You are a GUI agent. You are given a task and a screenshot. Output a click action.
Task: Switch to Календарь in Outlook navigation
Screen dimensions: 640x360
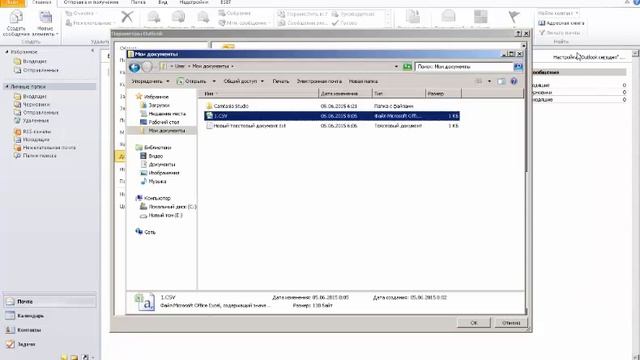coord(50,316)
